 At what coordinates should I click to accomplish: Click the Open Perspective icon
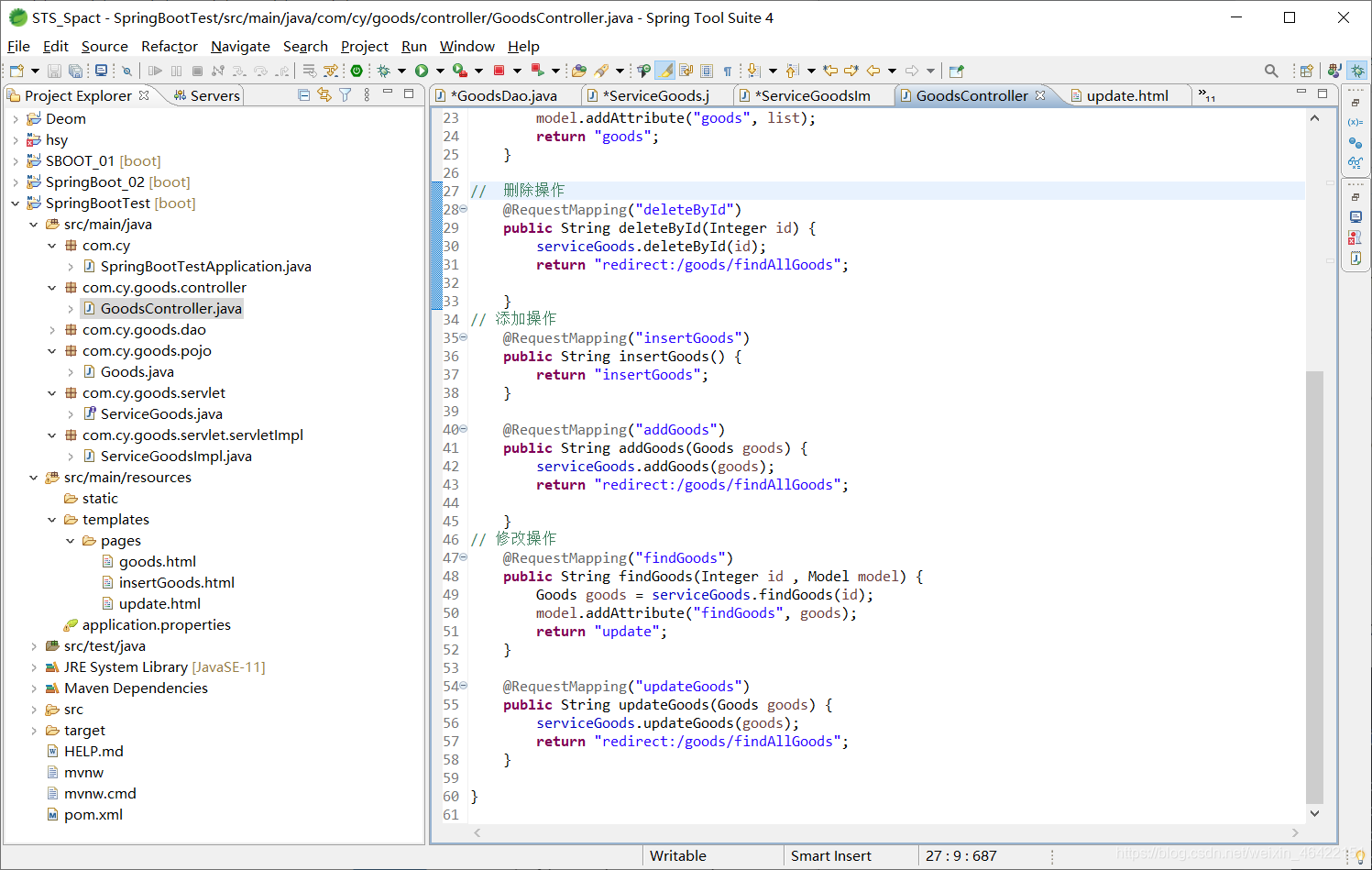coord(1307,71)
